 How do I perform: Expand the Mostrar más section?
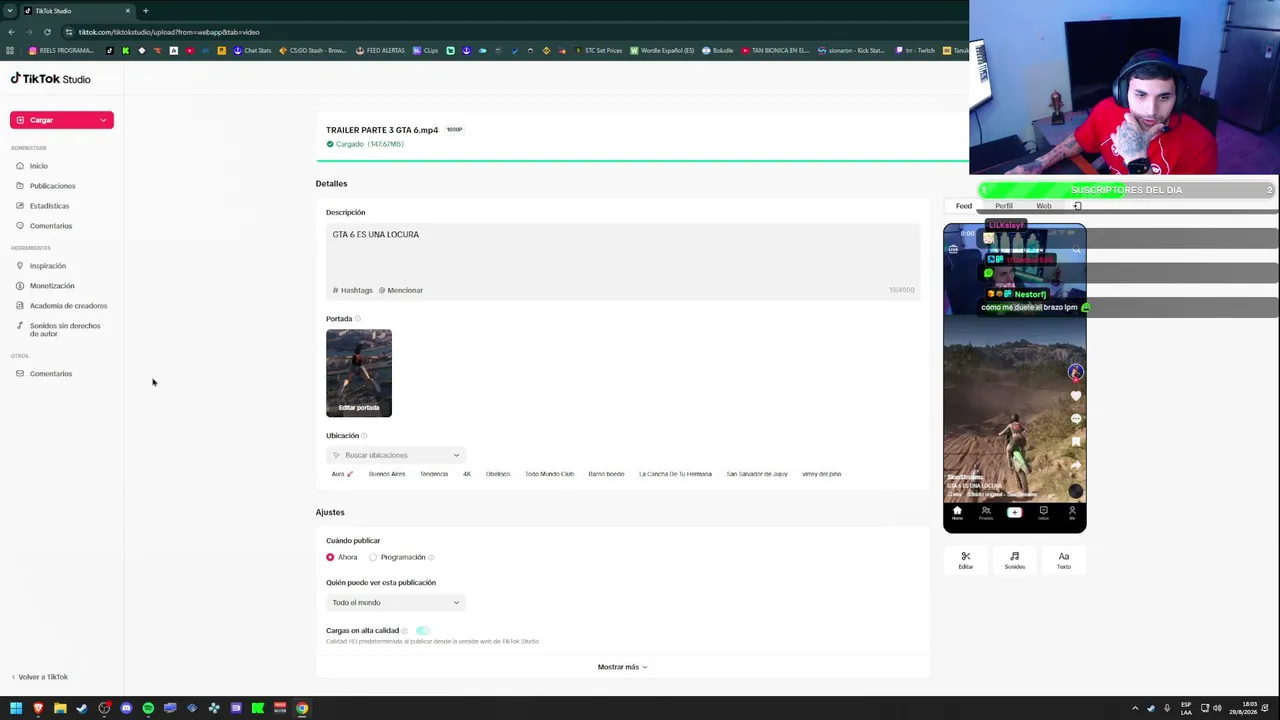[622, 667]
